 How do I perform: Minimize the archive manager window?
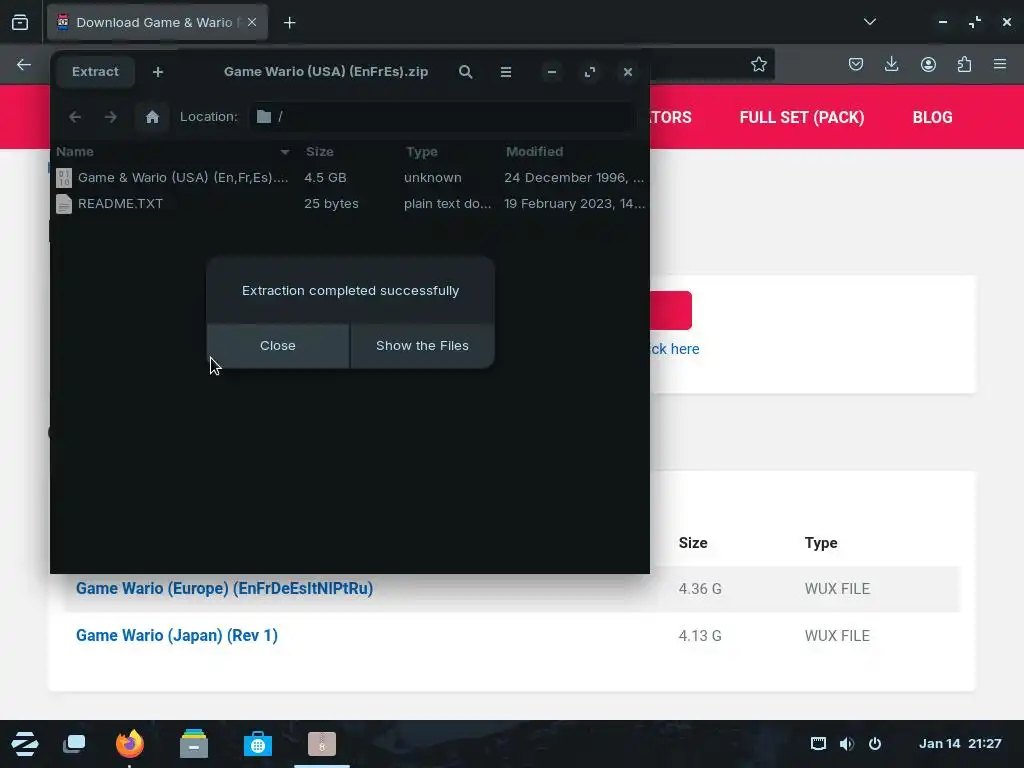tap(552, 72)
